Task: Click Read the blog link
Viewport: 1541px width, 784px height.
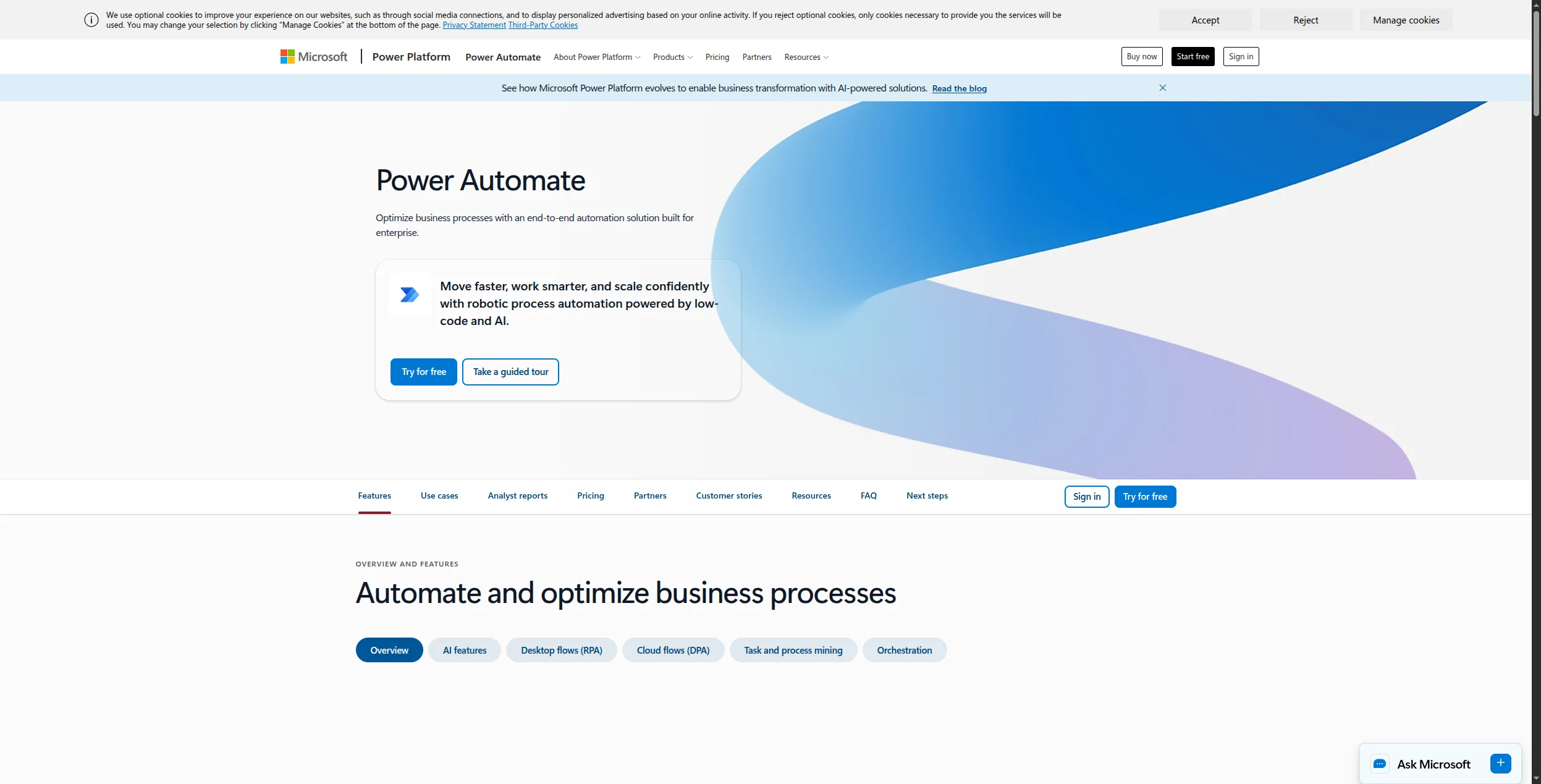Action: click(x=960, y=88)
